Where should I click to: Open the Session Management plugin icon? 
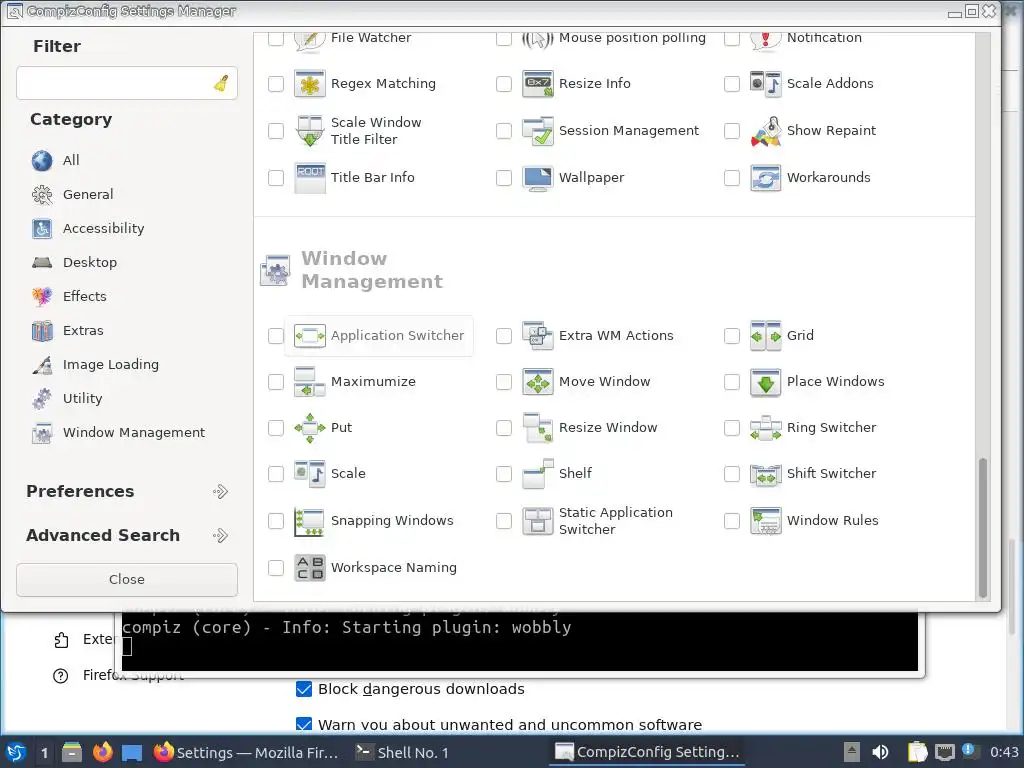(x=537, y=131)
